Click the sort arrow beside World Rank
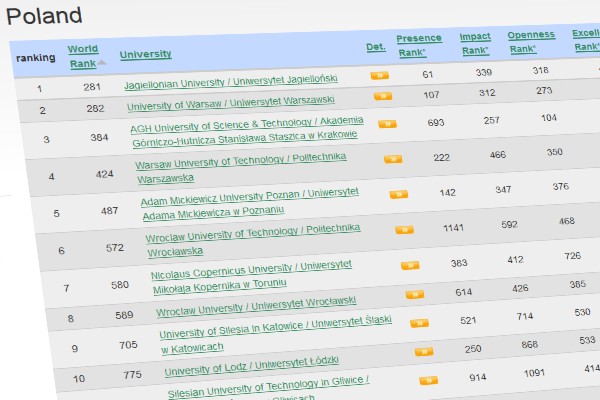Screen dimensions: 600x400 point(101,63)
